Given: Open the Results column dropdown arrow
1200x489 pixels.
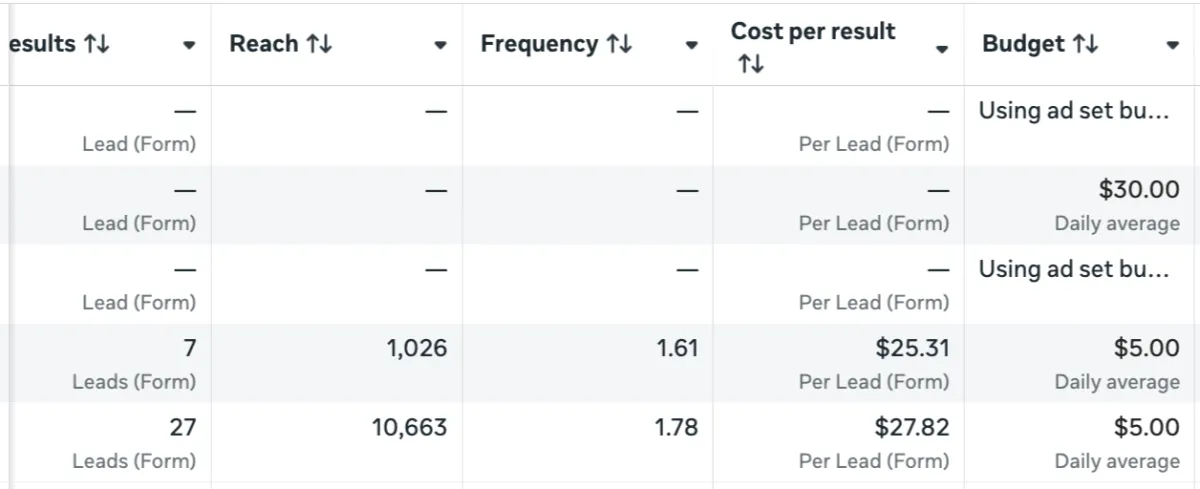Looking at the screenshot, I should pos(189,46).
